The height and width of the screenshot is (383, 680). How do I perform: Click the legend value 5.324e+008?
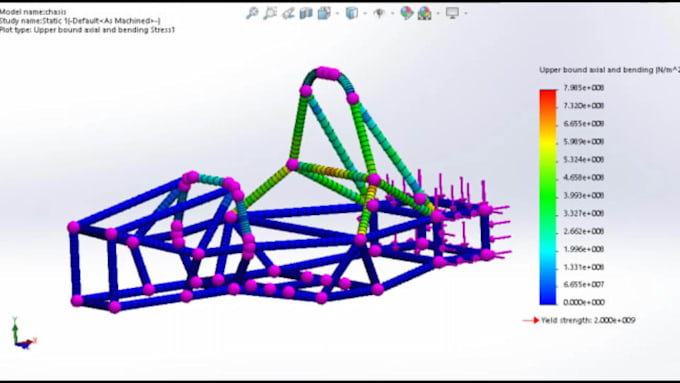tap(584, 160)
